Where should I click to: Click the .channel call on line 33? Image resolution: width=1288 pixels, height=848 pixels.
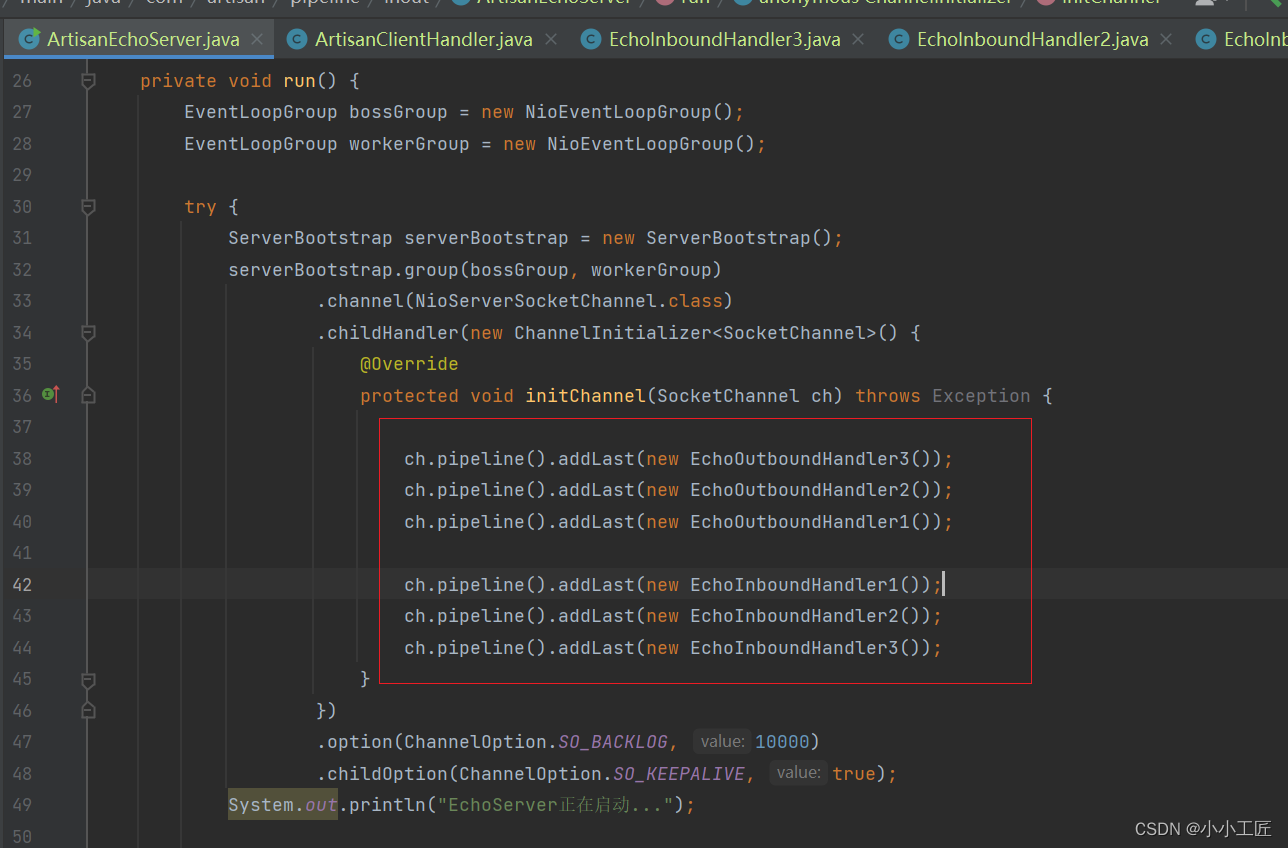click(360, 301)
